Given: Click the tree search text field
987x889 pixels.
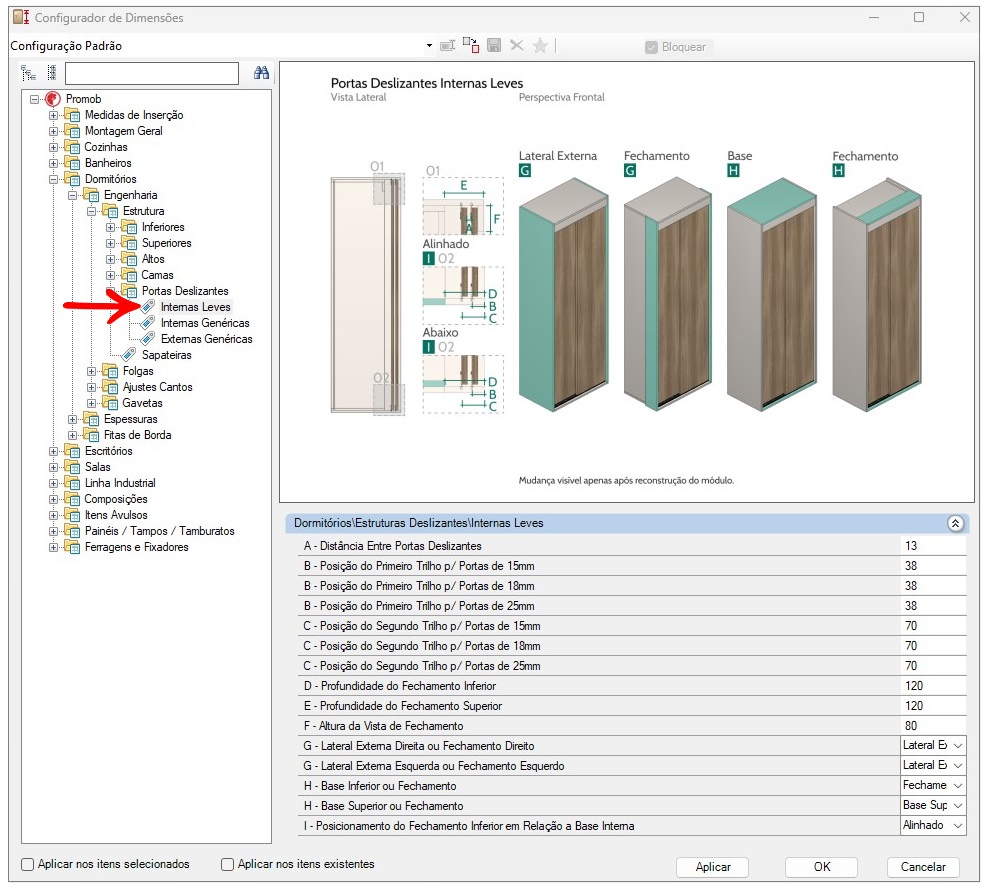Looking at the screenshot, I should [152, 73].
